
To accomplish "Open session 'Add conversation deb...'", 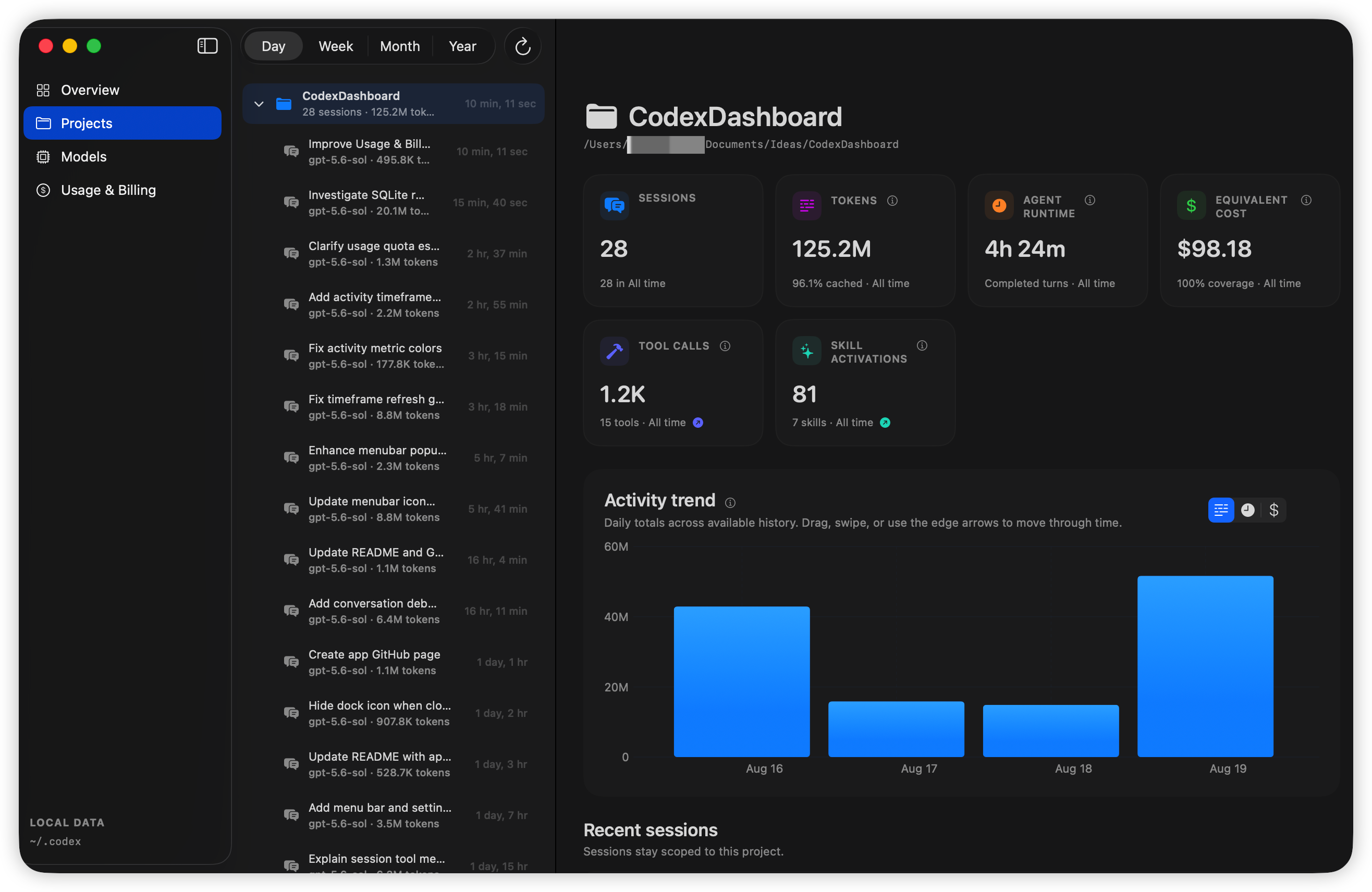I will point(394,611).
